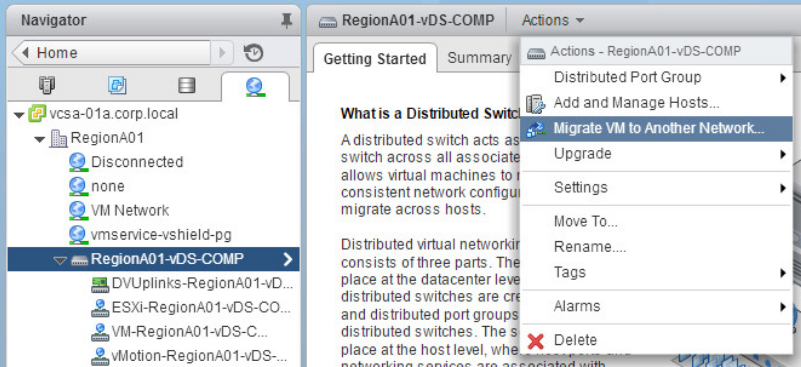Select VM-RegionA01-vDS-C... row
The image size is (801, 367).
tap(153, 332)
